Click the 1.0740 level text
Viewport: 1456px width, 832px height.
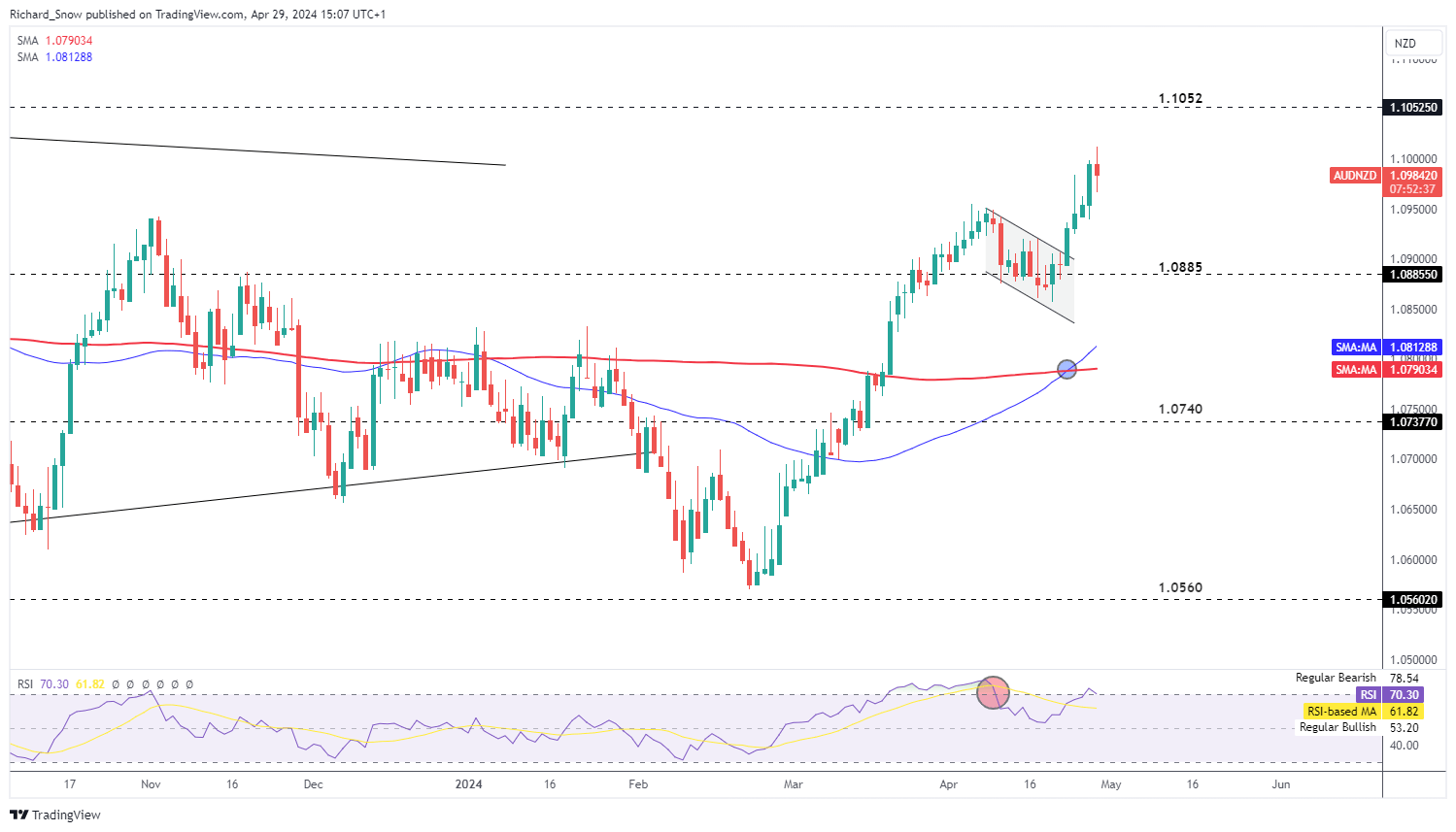pos(1180,409)
